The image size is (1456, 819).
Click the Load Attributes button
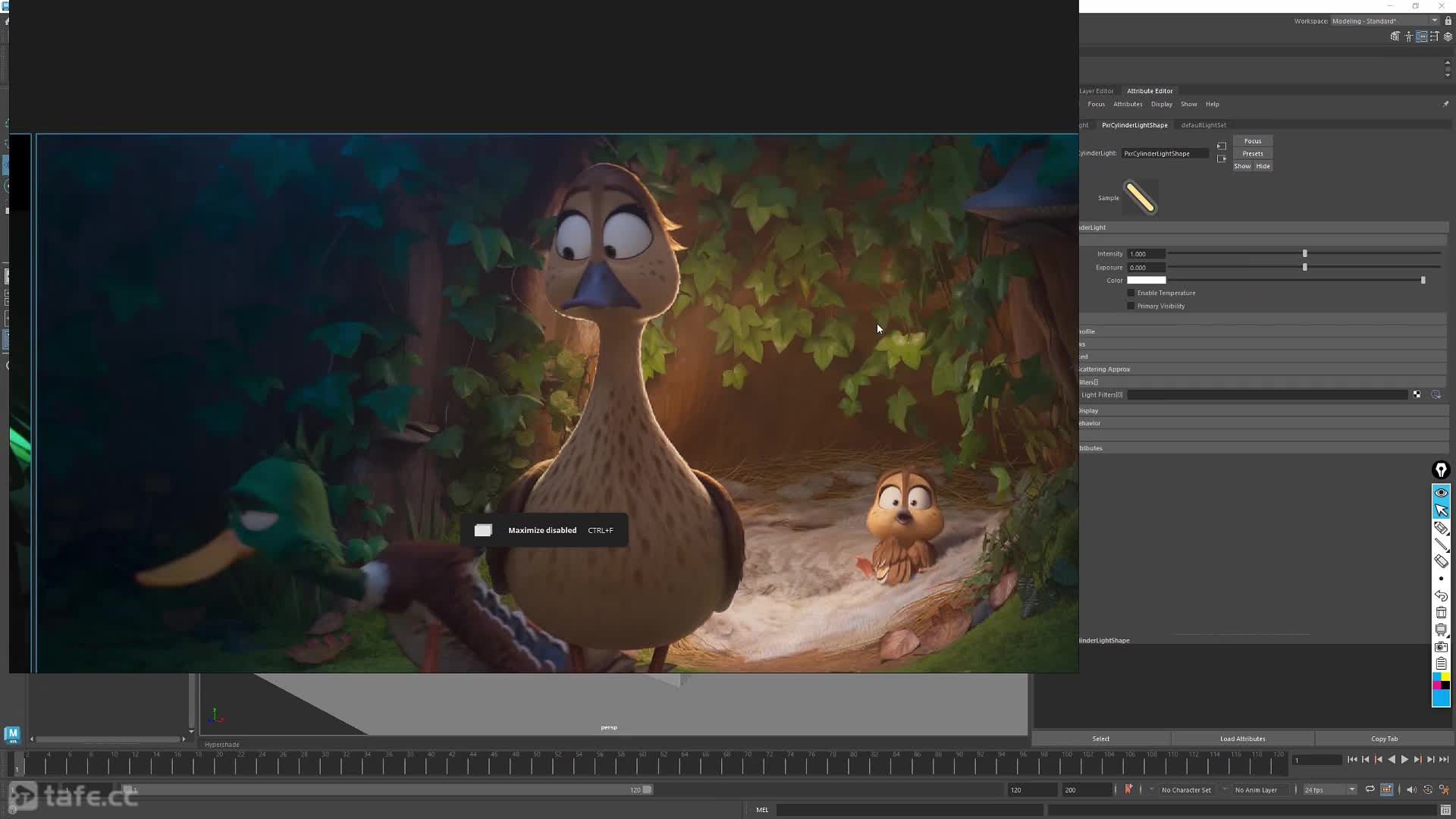[1242, 739]
